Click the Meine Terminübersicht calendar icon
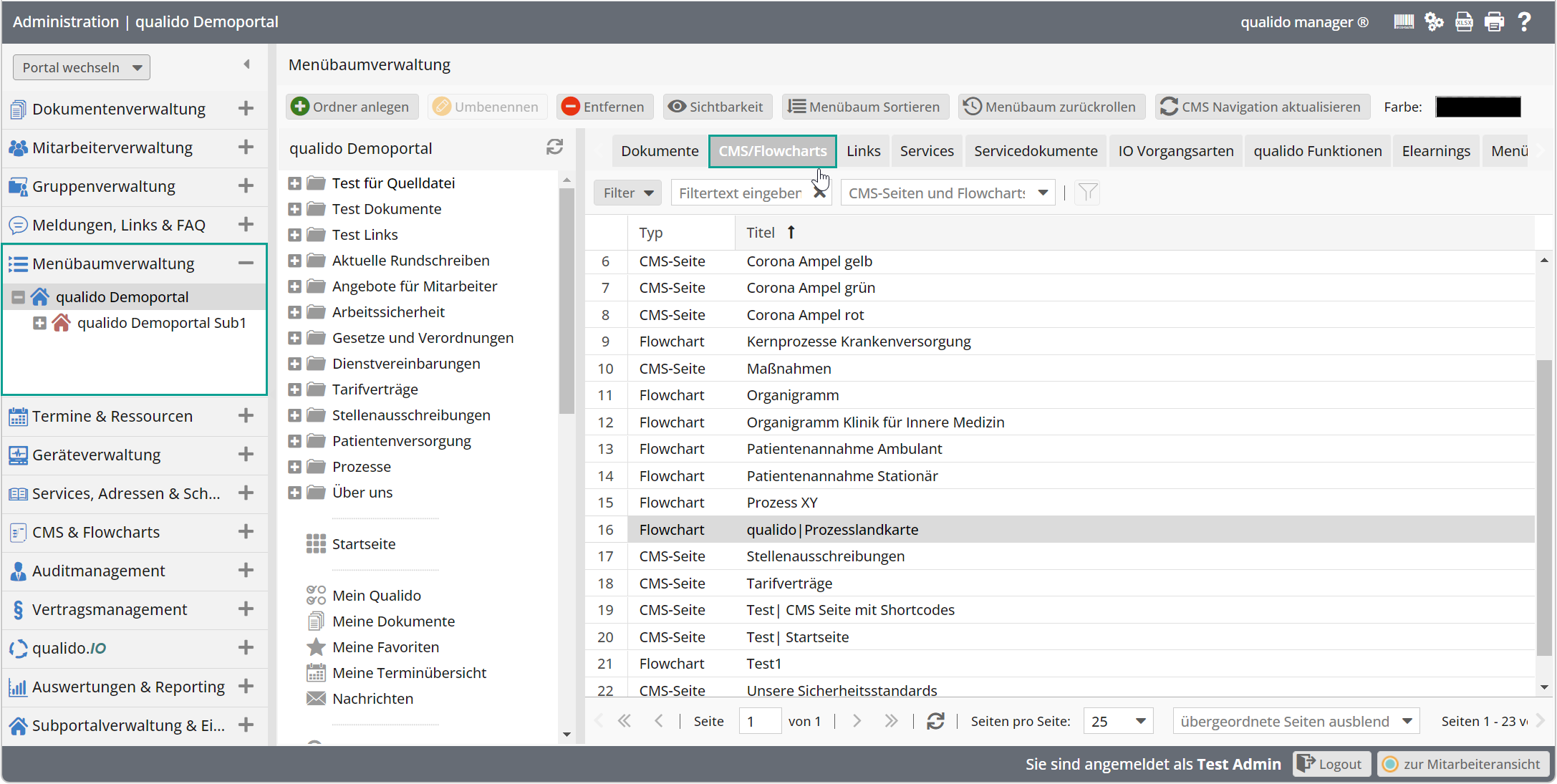The height and width of the screenshot is (784, 1557). 316,673
